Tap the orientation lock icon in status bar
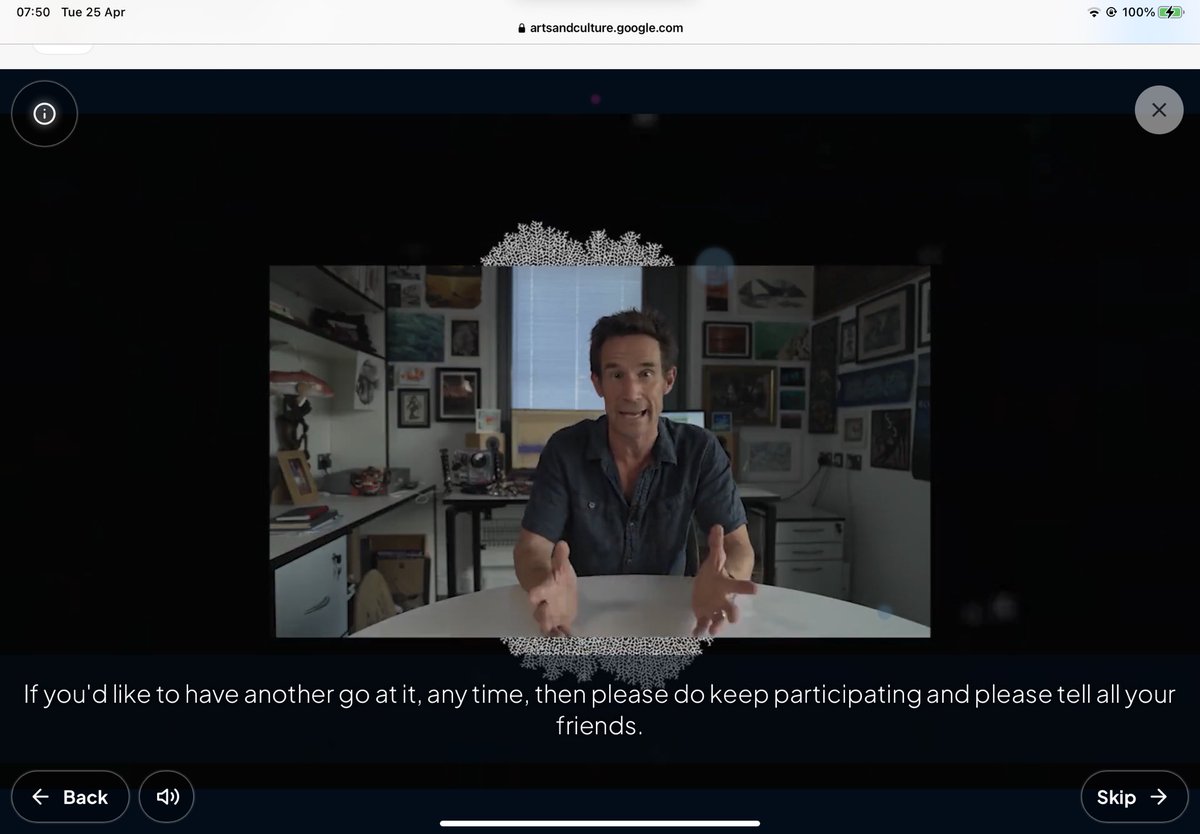This screenshot has height=834, width=1200. 1111,12
